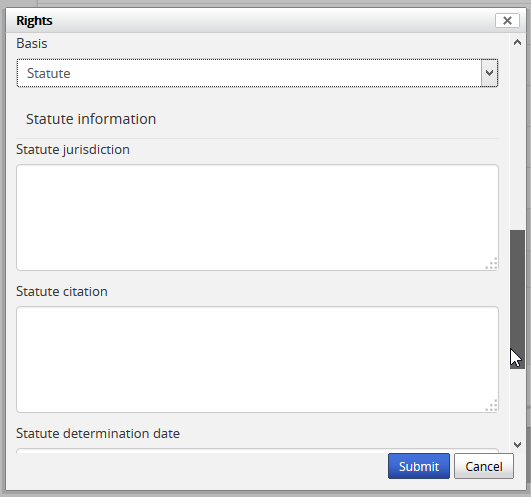
Task: Submit the rights form
Action: (x=419, y=466)
